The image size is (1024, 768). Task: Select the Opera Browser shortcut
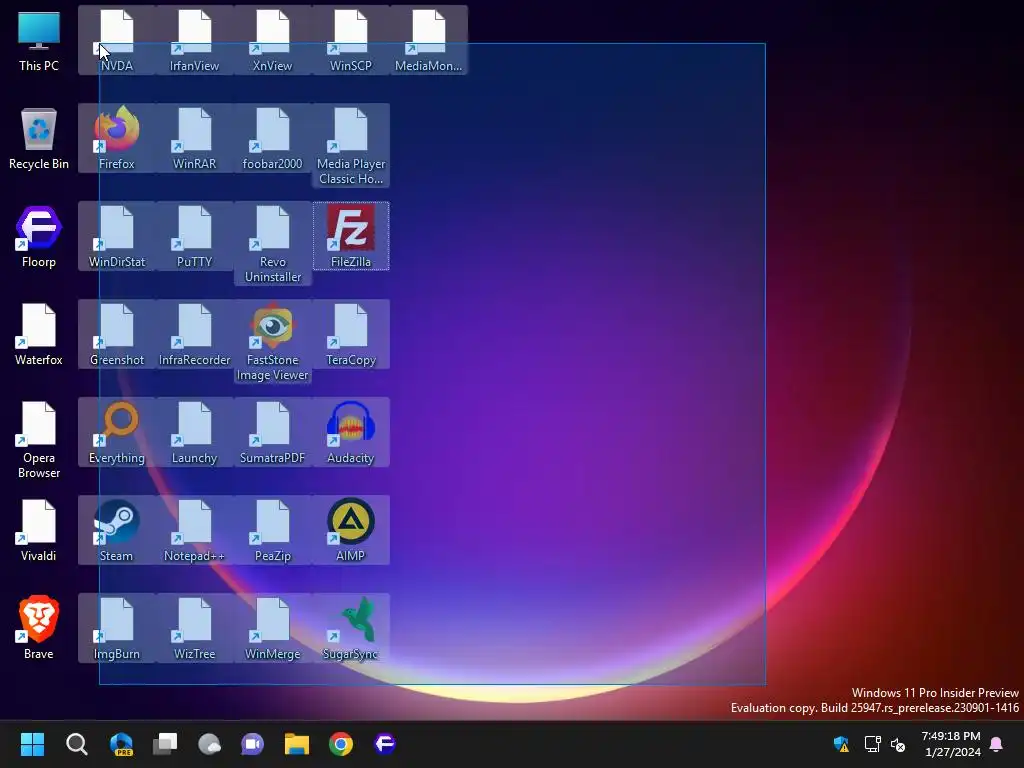[39, 440]
